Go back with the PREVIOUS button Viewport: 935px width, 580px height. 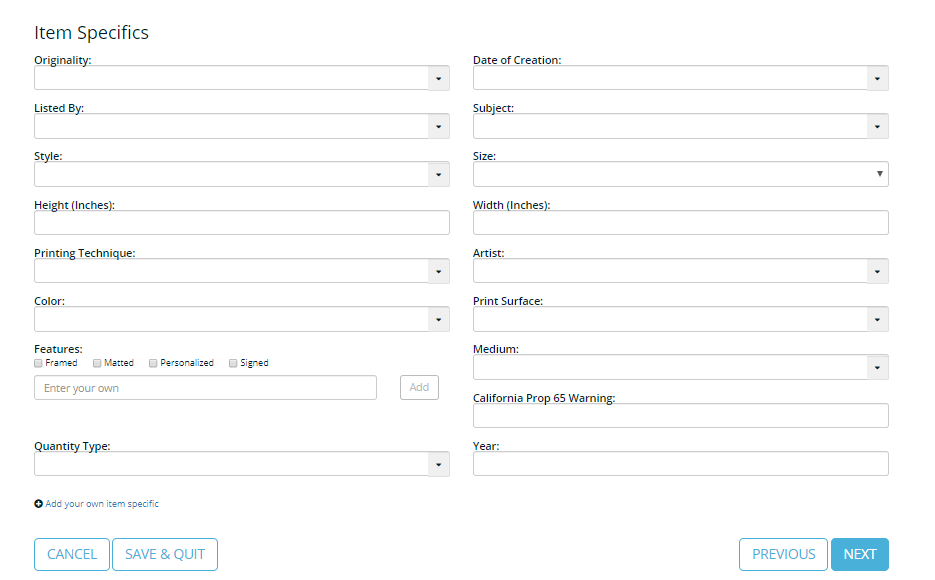(x=783, y=554)
